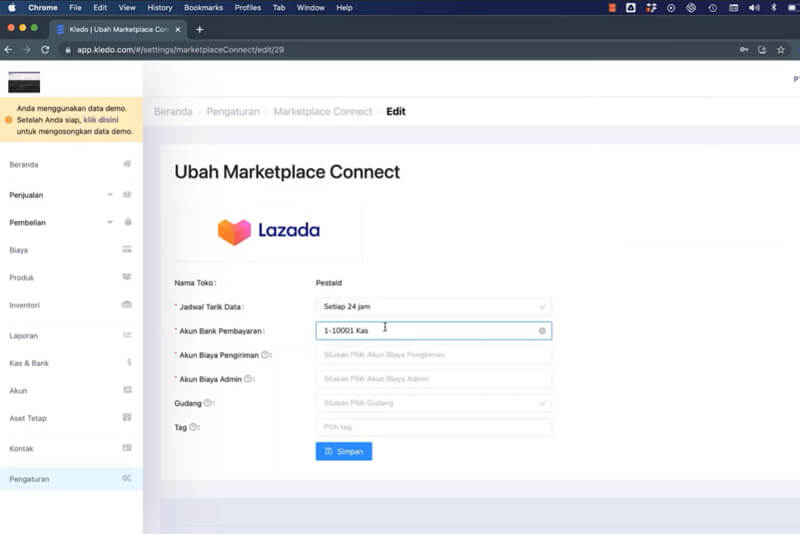
Task: Click the Kas & Bank dollar icon
Action: tap(129, 363)
